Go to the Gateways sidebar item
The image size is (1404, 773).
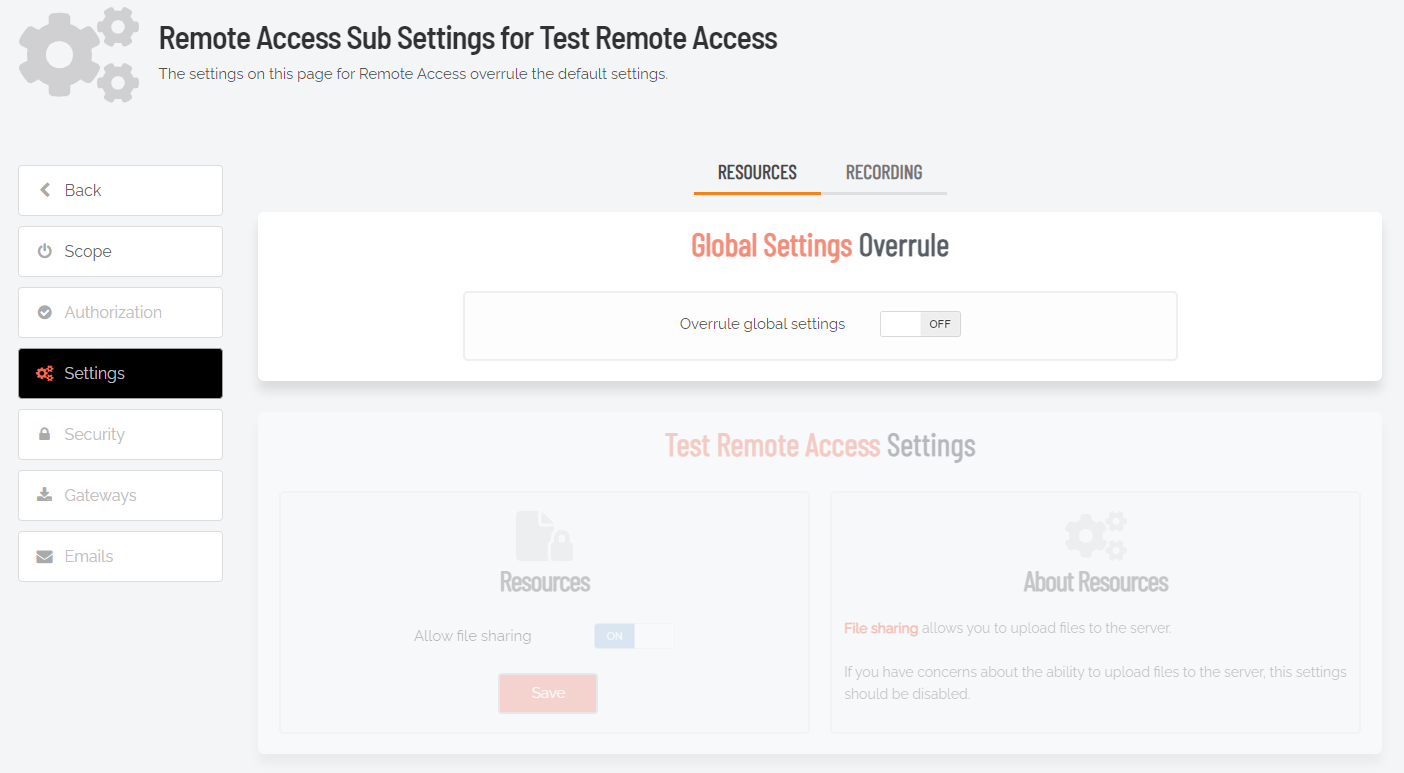(x=120, y=495)
